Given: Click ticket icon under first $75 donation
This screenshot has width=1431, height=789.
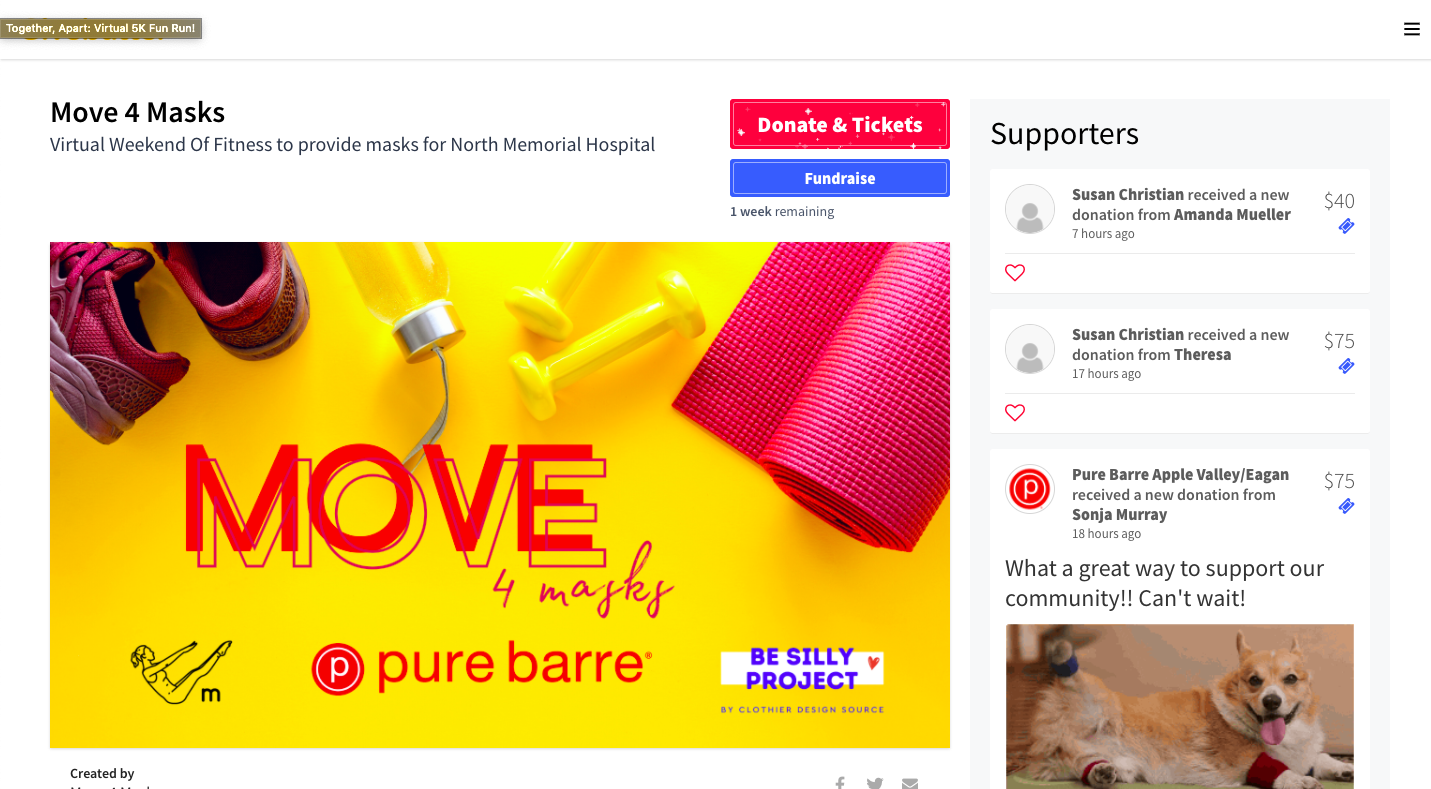Looking at the screenshot, I should 1346,366.
